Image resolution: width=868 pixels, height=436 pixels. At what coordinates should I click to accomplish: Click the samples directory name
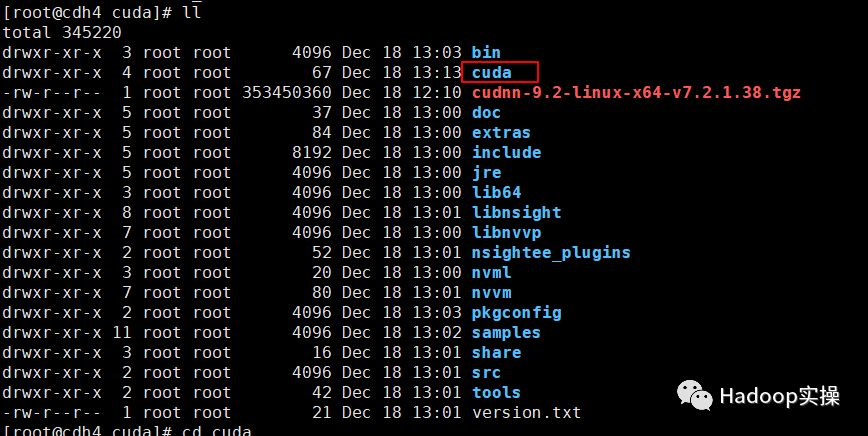[x=506, y=333]
